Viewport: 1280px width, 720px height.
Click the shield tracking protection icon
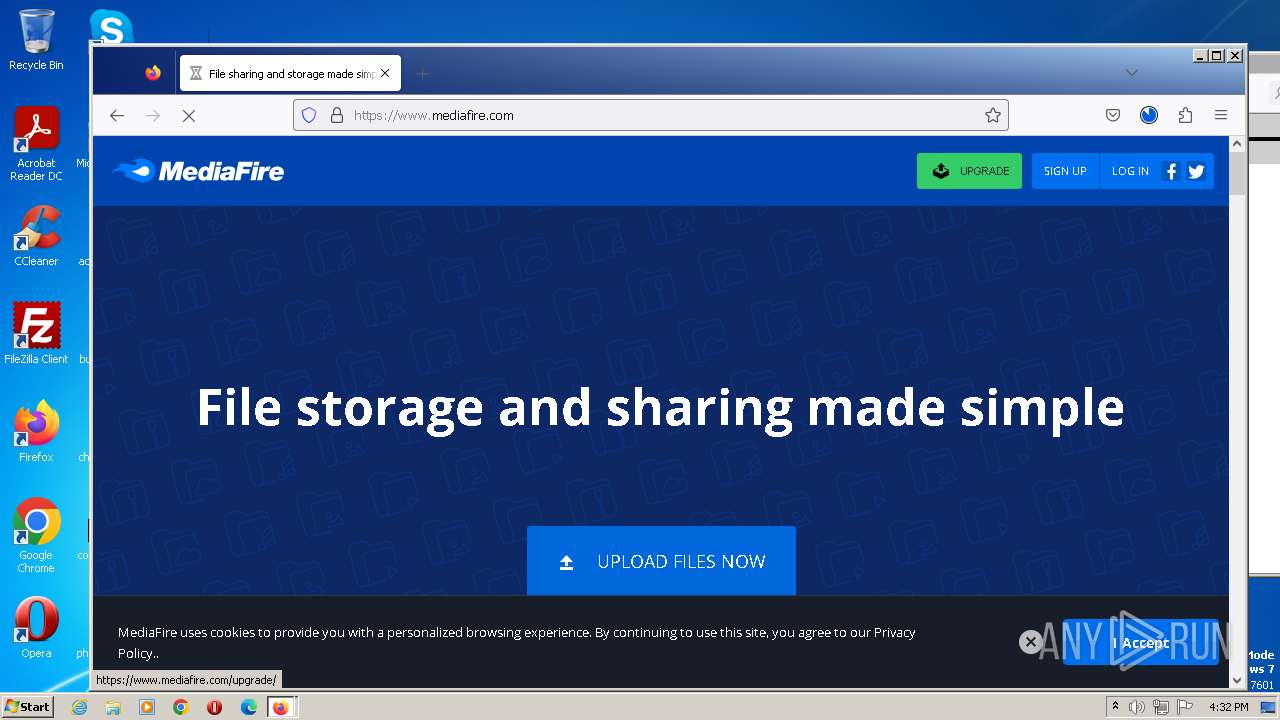tap(309, 115)
